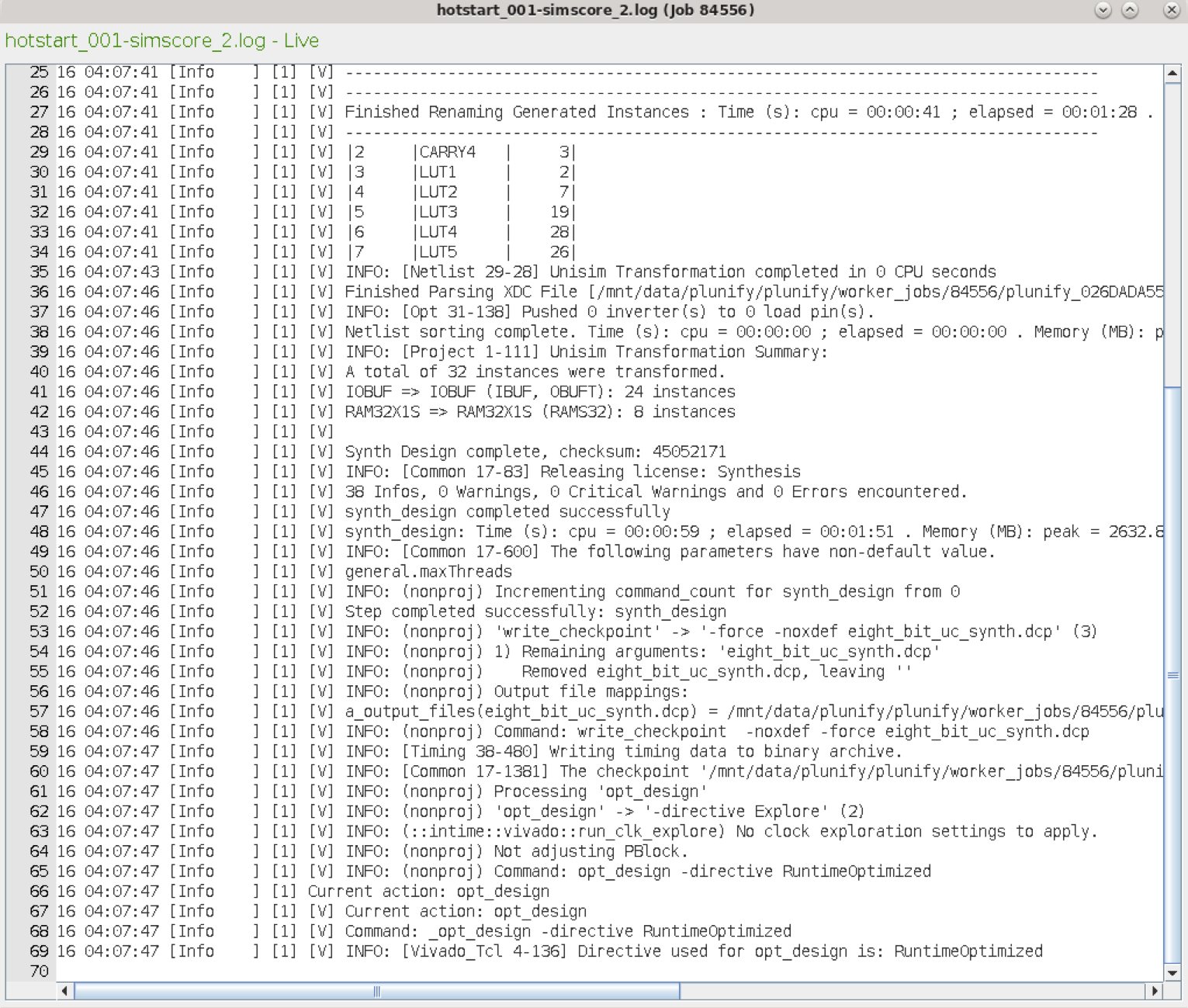
Task: Click the 'Synth Design complete, checksum' line
Action: [535, 452]
